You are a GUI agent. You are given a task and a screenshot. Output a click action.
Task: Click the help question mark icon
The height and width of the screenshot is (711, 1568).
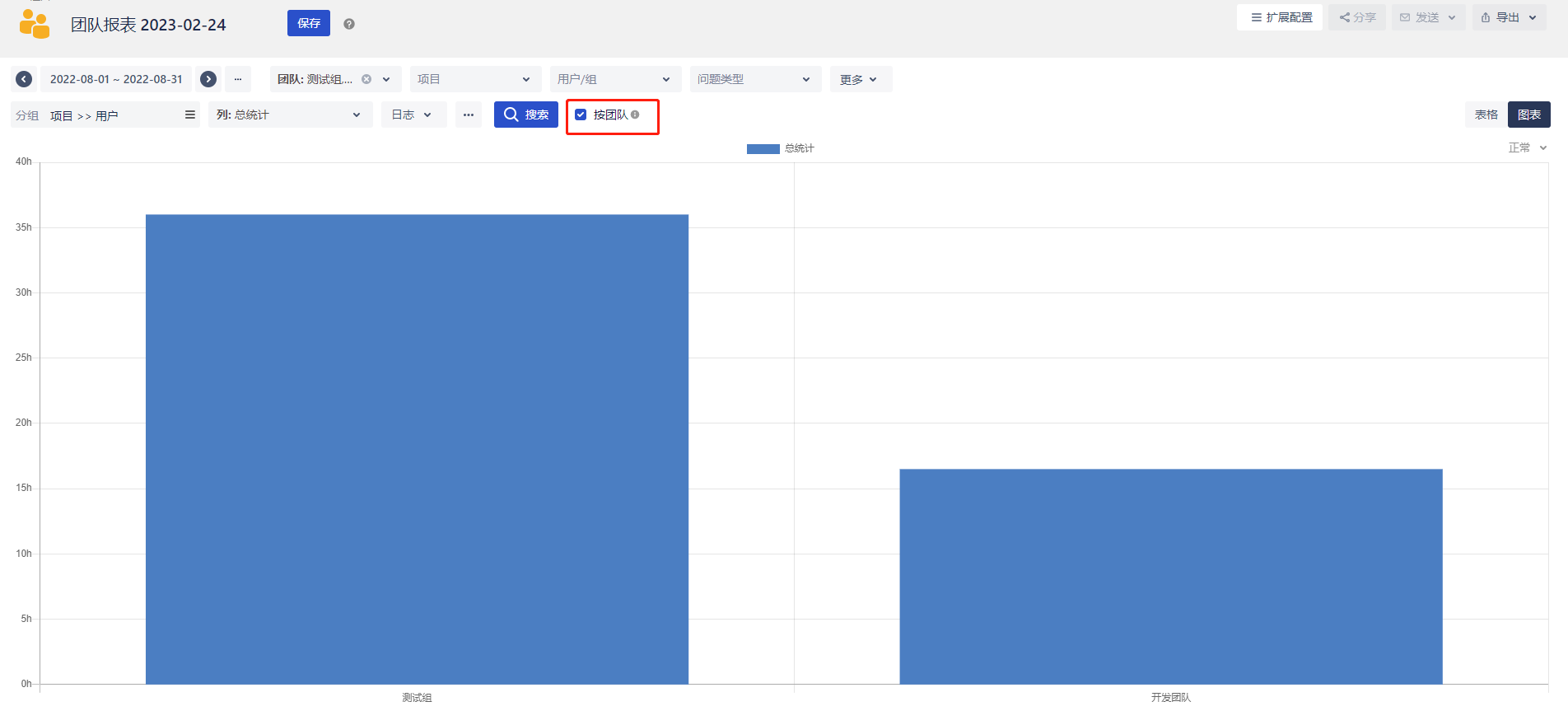coord(349,24)
